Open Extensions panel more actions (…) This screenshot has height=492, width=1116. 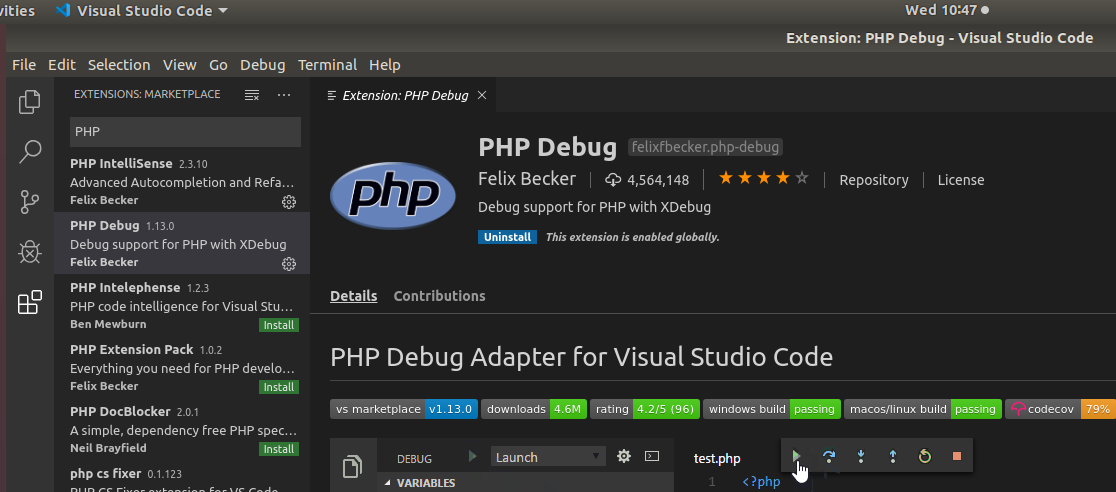point(284,95)
